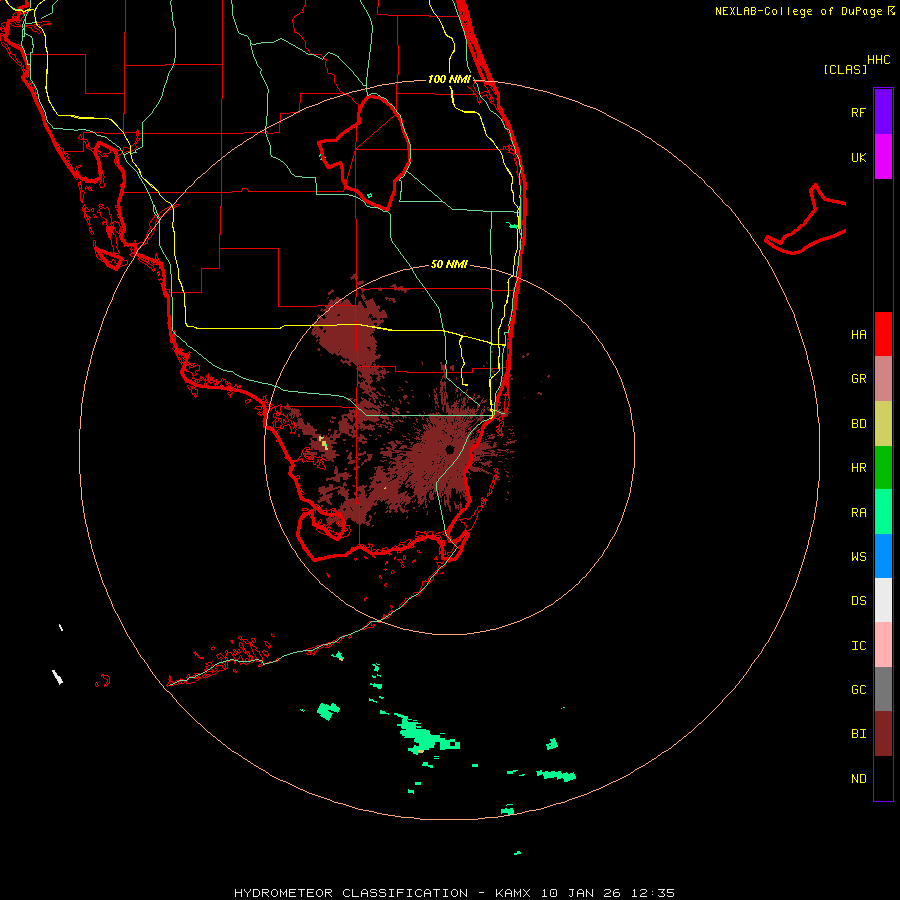The height and width of the screenshot is (900, 900).
Task: Click the HA red legend swatch
Action: click(x=883, y=334)
